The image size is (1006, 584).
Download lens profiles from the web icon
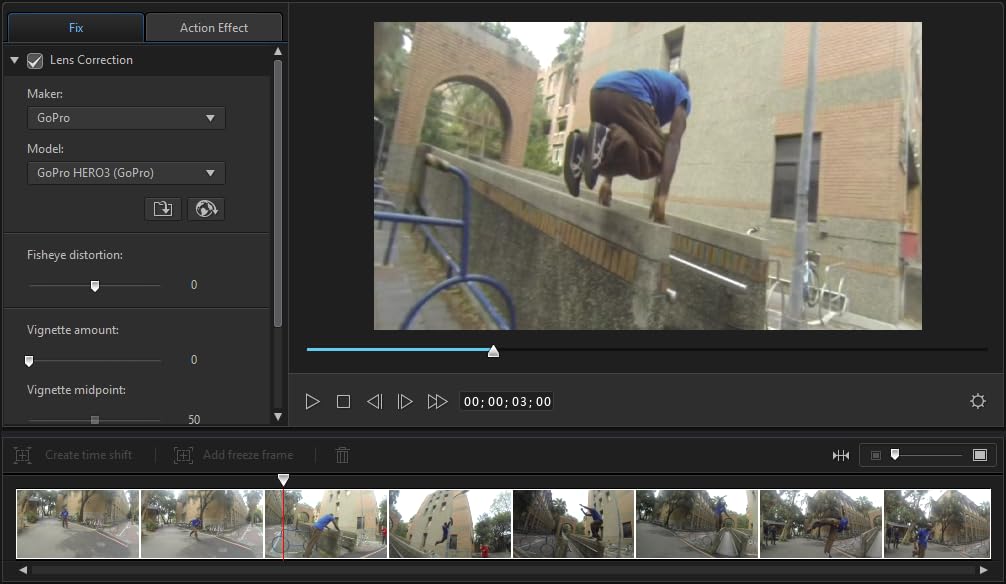coord(206,209)
